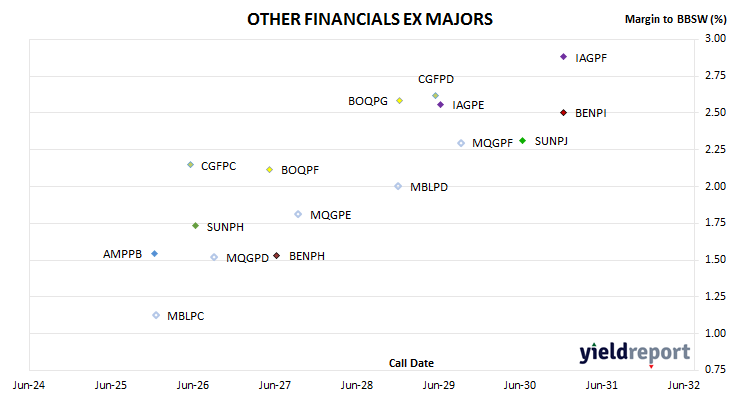Select the CGFPD data label

click(x=436, y=79)
